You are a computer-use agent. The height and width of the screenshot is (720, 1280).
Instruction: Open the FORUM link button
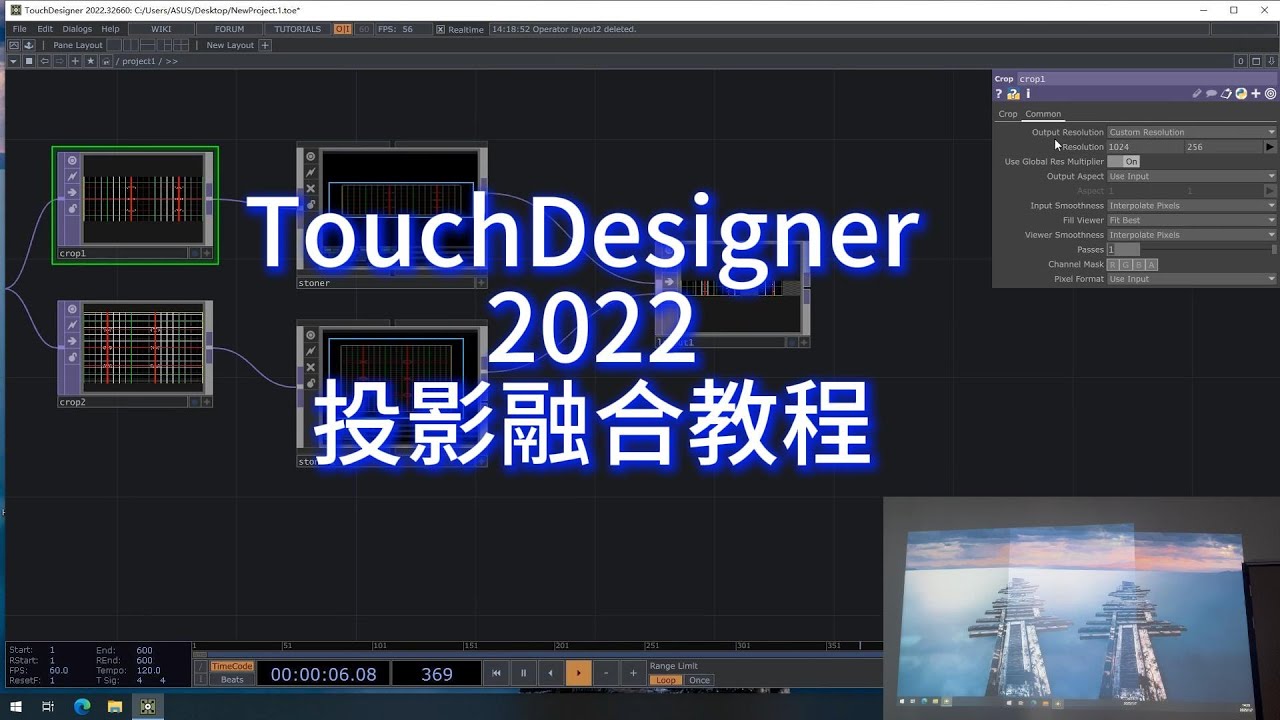[x=229, y=29]
